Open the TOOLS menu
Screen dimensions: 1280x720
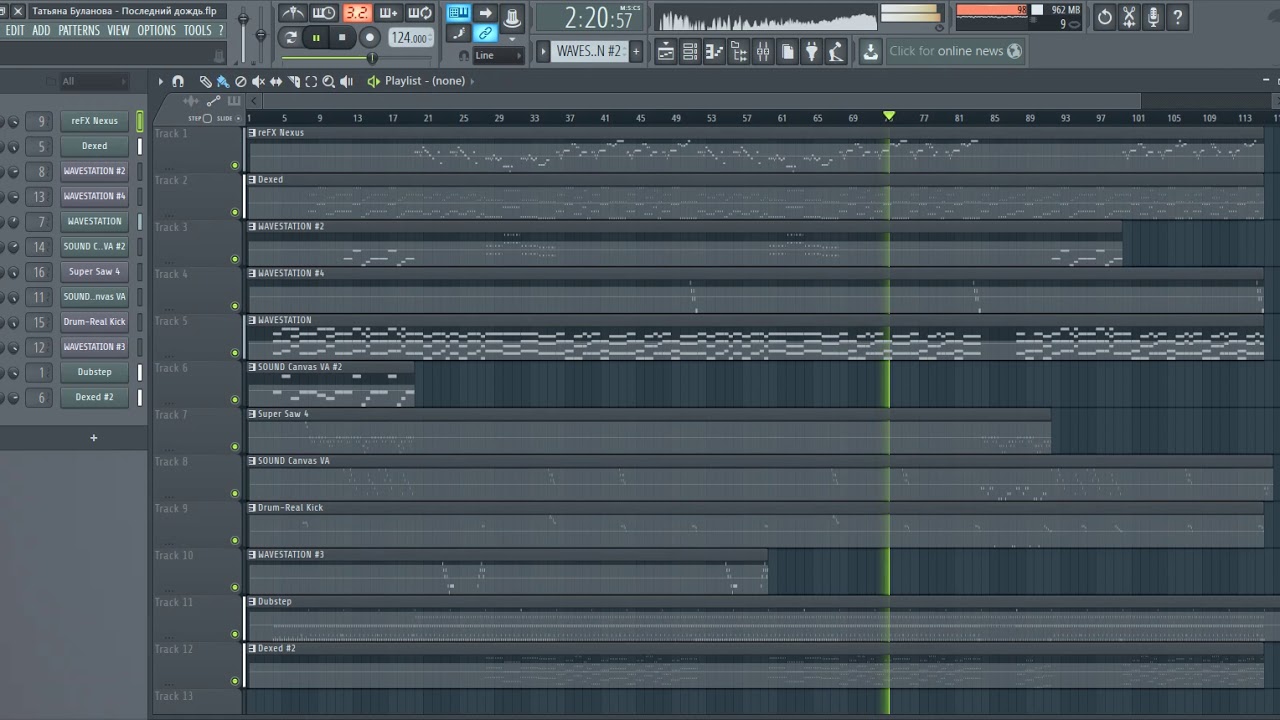[197, 31]
